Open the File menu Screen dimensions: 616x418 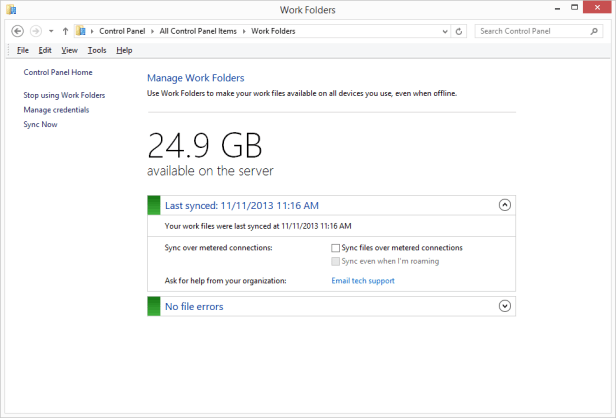pyautogui.click(x=22, y=50)
